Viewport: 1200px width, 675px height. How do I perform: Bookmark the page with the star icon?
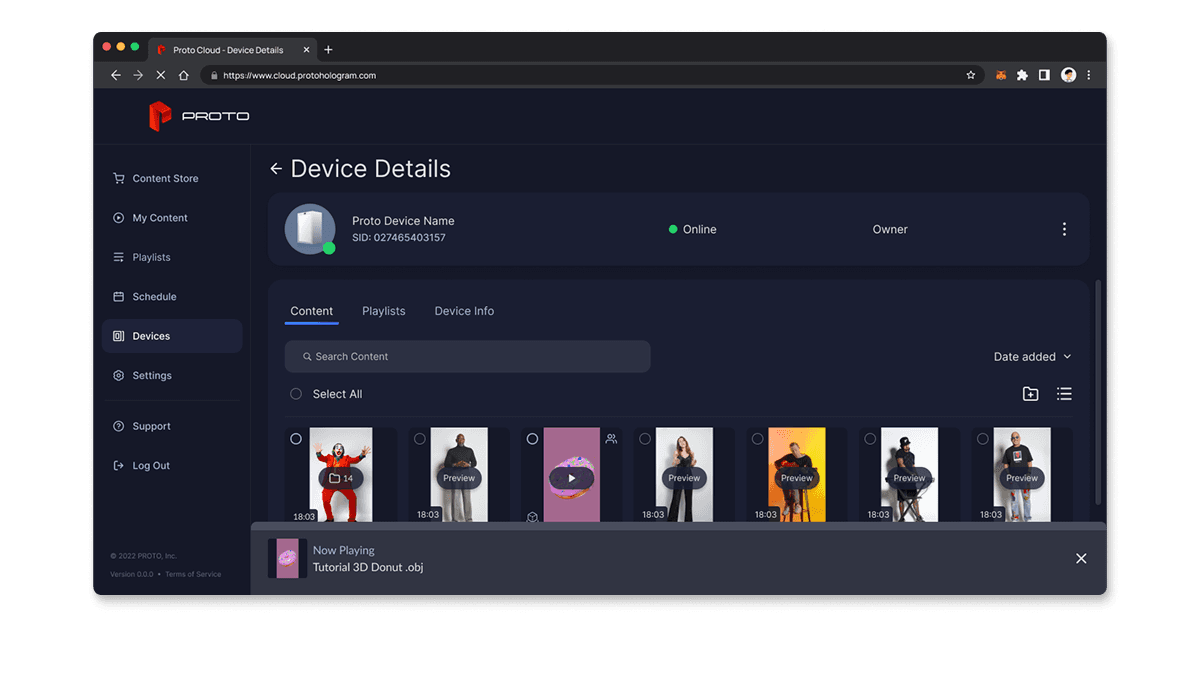point(970,75)
